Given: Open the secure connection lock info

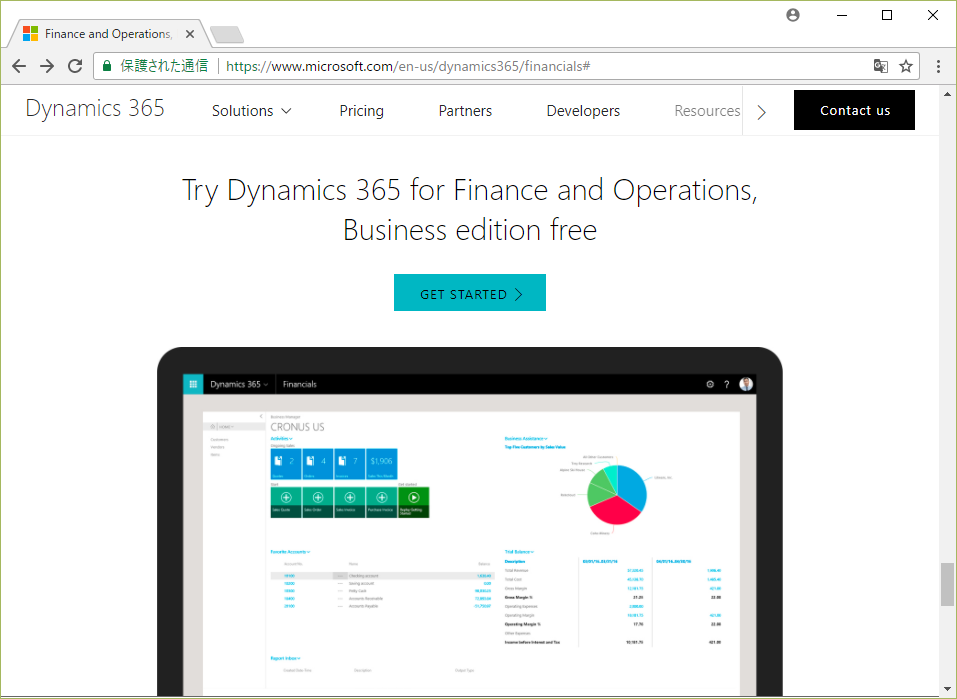Looking at the screenshot, I should pyautogui.click(x=107, y=66).
